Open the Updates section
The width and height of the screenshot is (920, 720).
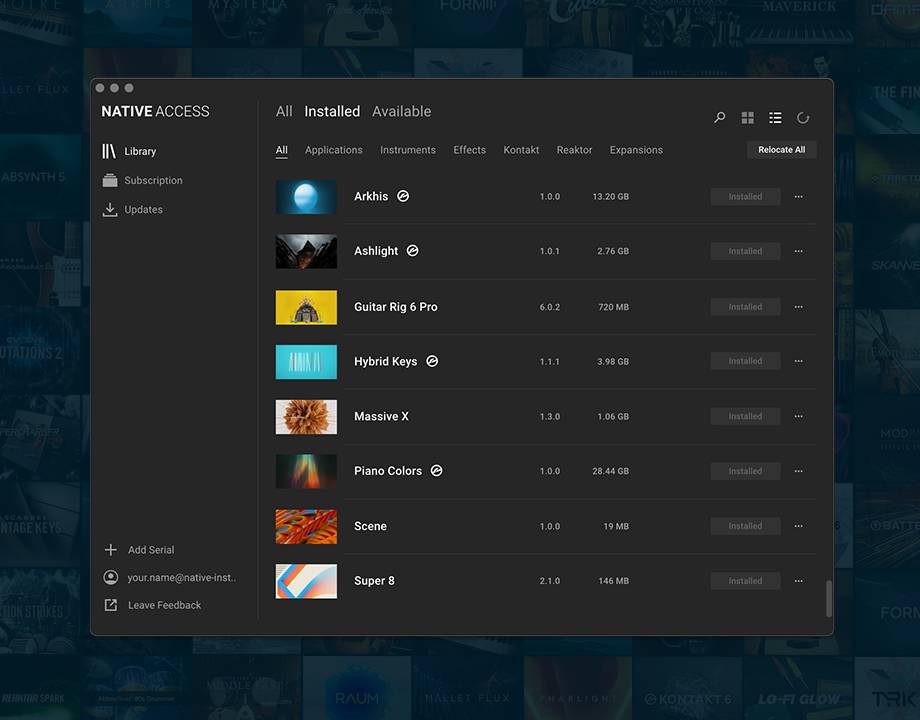pos(143,210)
